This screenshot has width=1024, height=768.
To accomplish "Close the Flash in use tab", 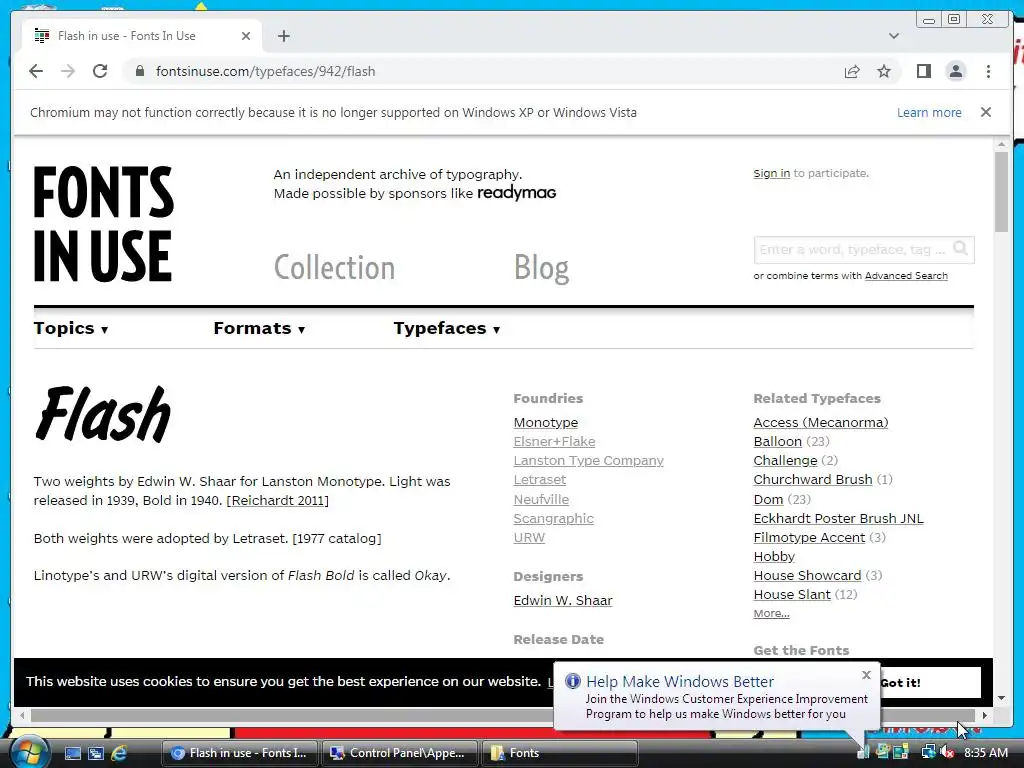I will coord(246,36).
